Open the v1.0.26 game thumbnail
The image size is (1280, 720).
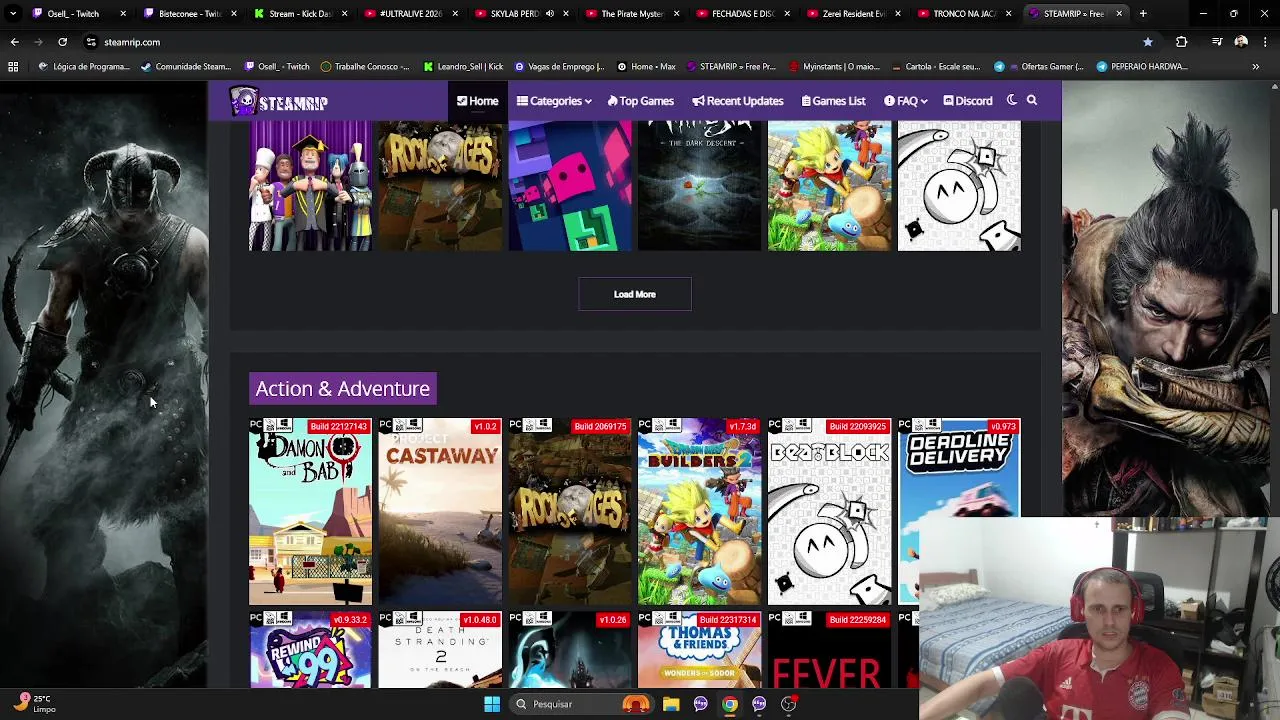570,650
